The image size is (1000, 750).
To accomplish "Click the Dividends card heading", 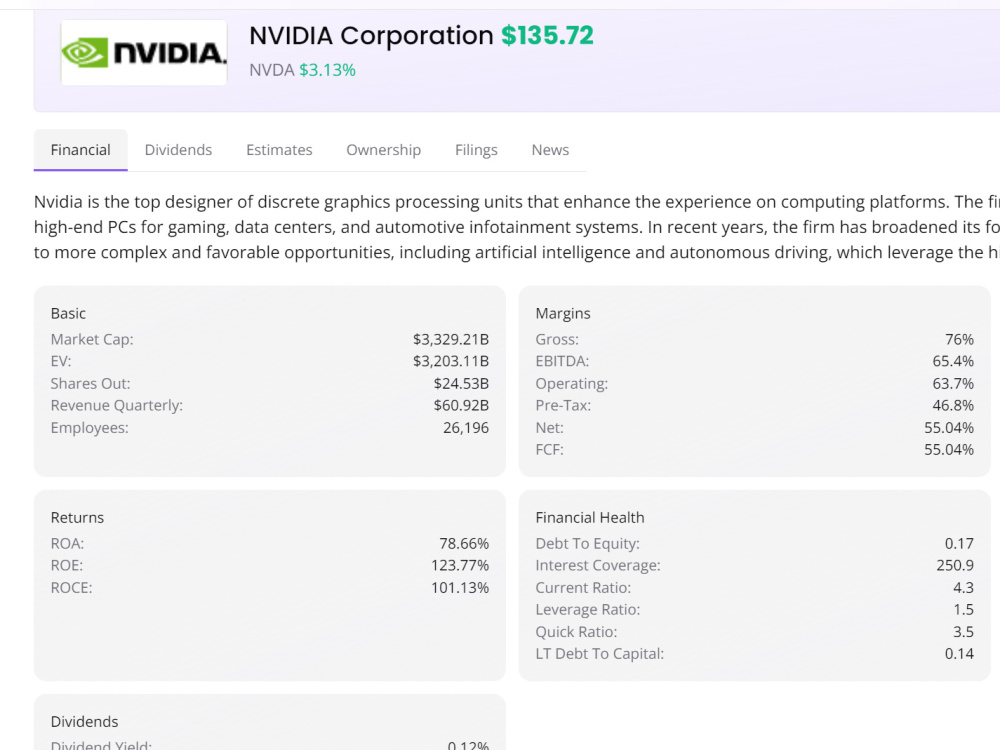I will 84,721.
